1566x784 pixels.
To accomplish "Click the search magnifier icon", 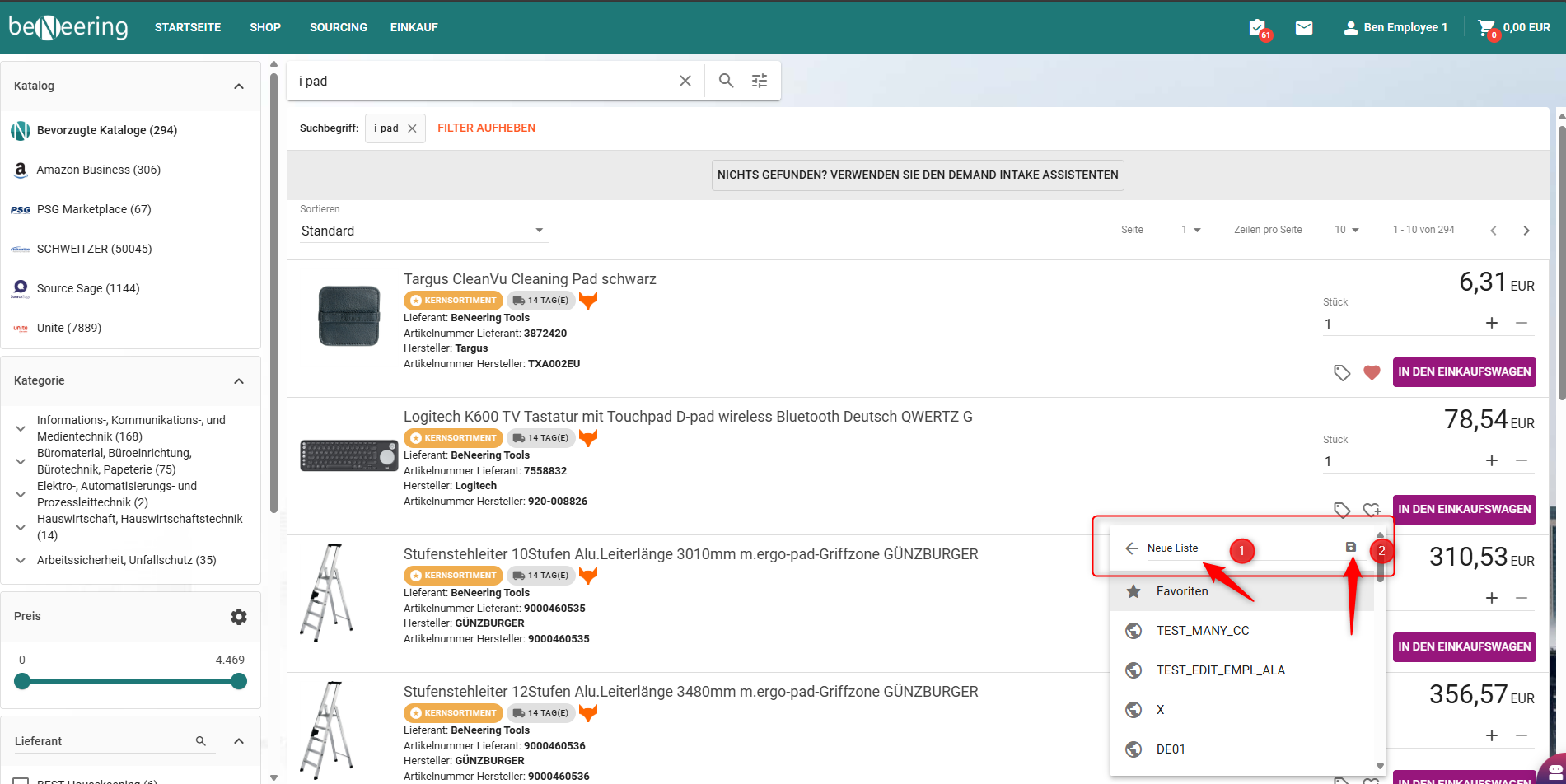I will click(x=725, y=81).
